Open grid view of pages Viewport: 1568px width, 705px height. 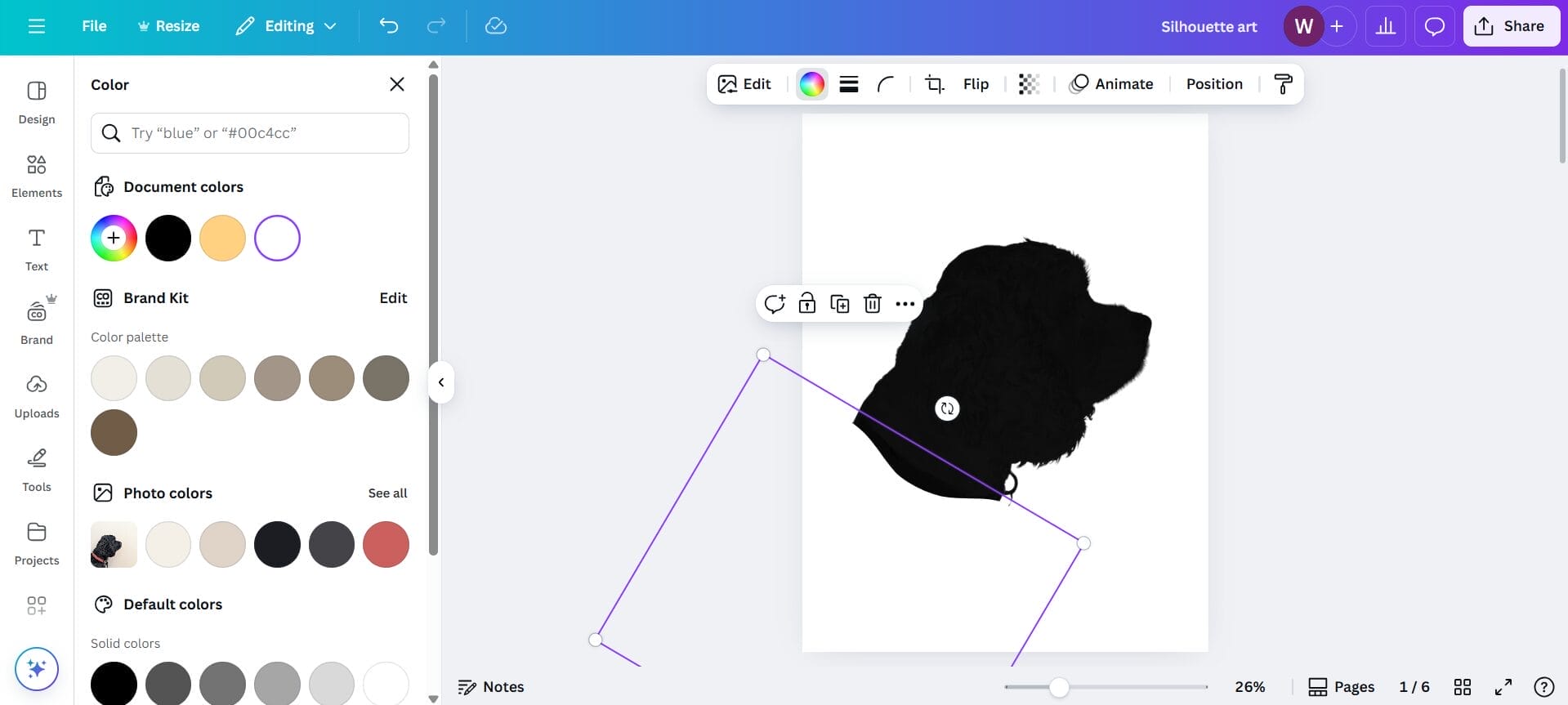click(x=1463, y=687)
